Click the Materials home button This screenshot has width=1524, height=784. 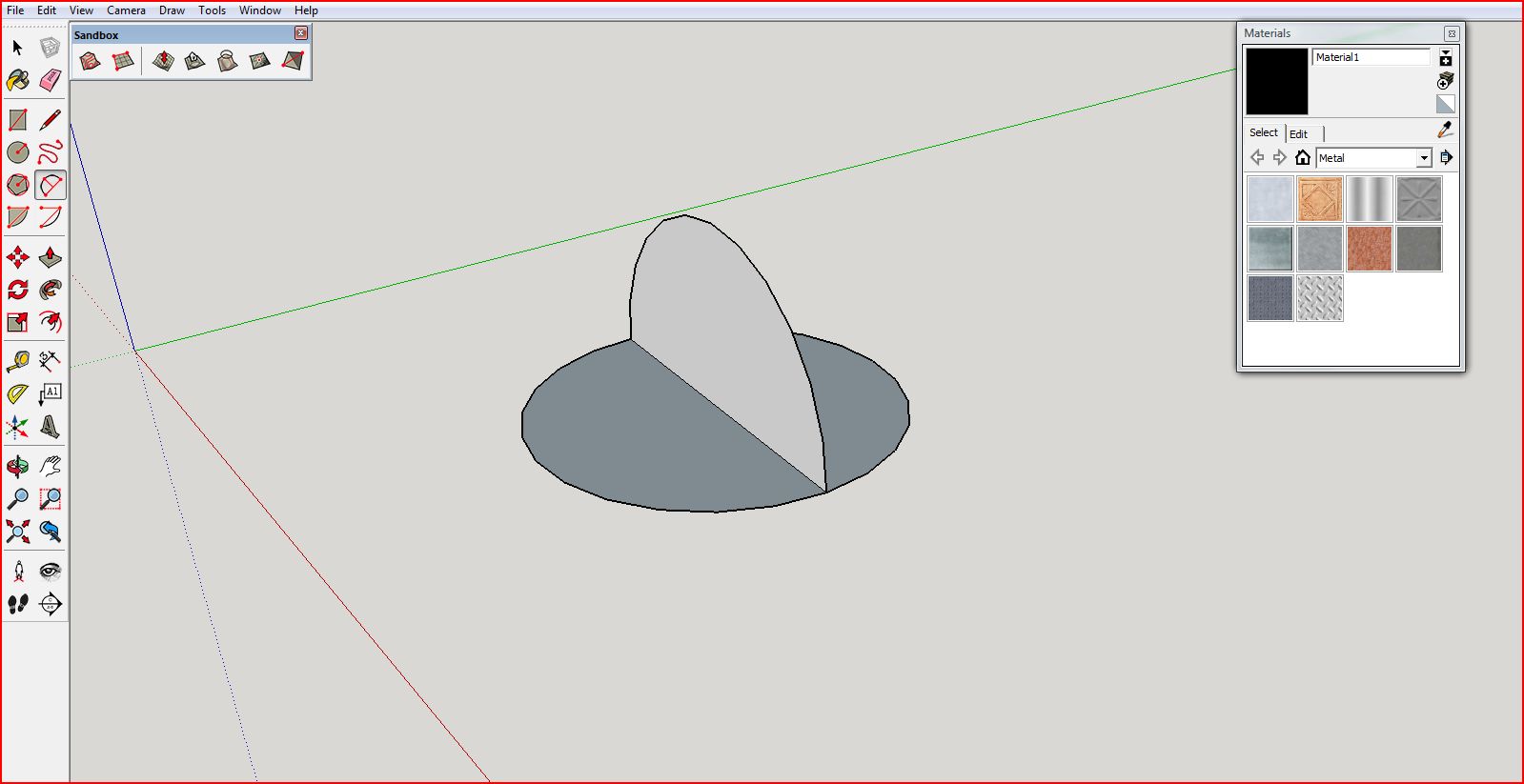[1302, 157]
